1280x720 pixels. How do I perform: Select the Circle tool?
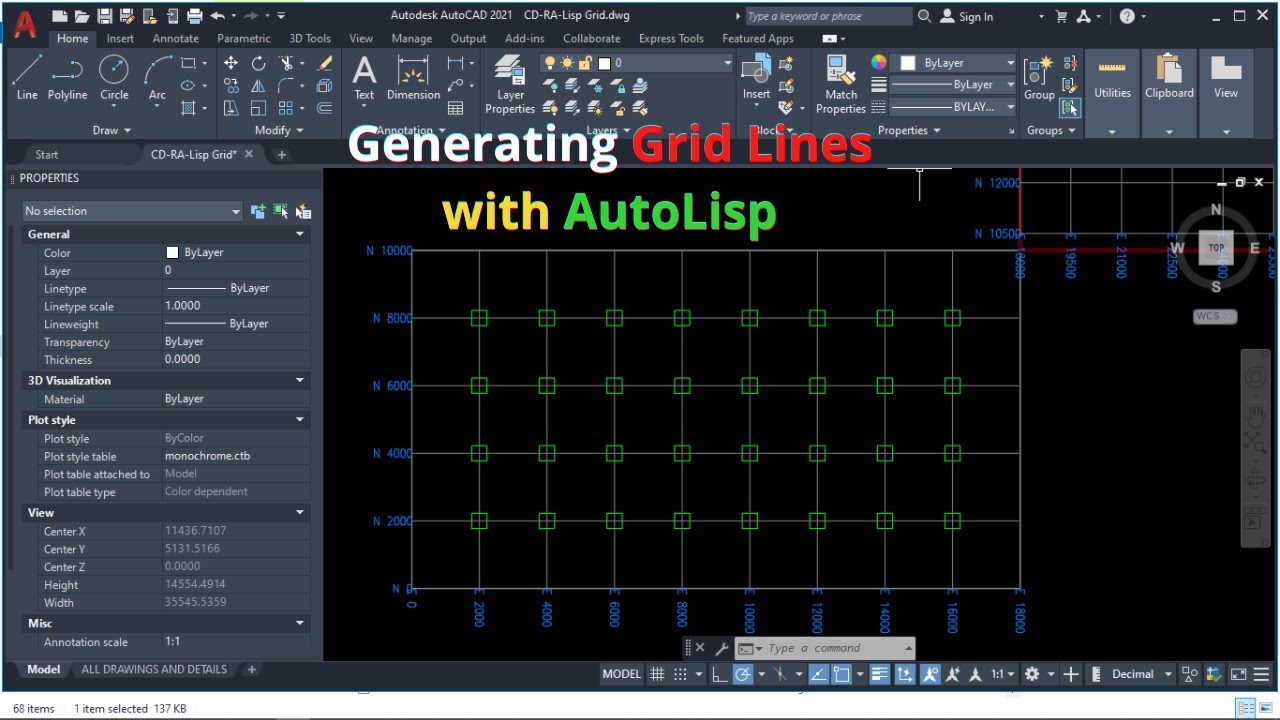pyautogui.click(x=114, y=78)
